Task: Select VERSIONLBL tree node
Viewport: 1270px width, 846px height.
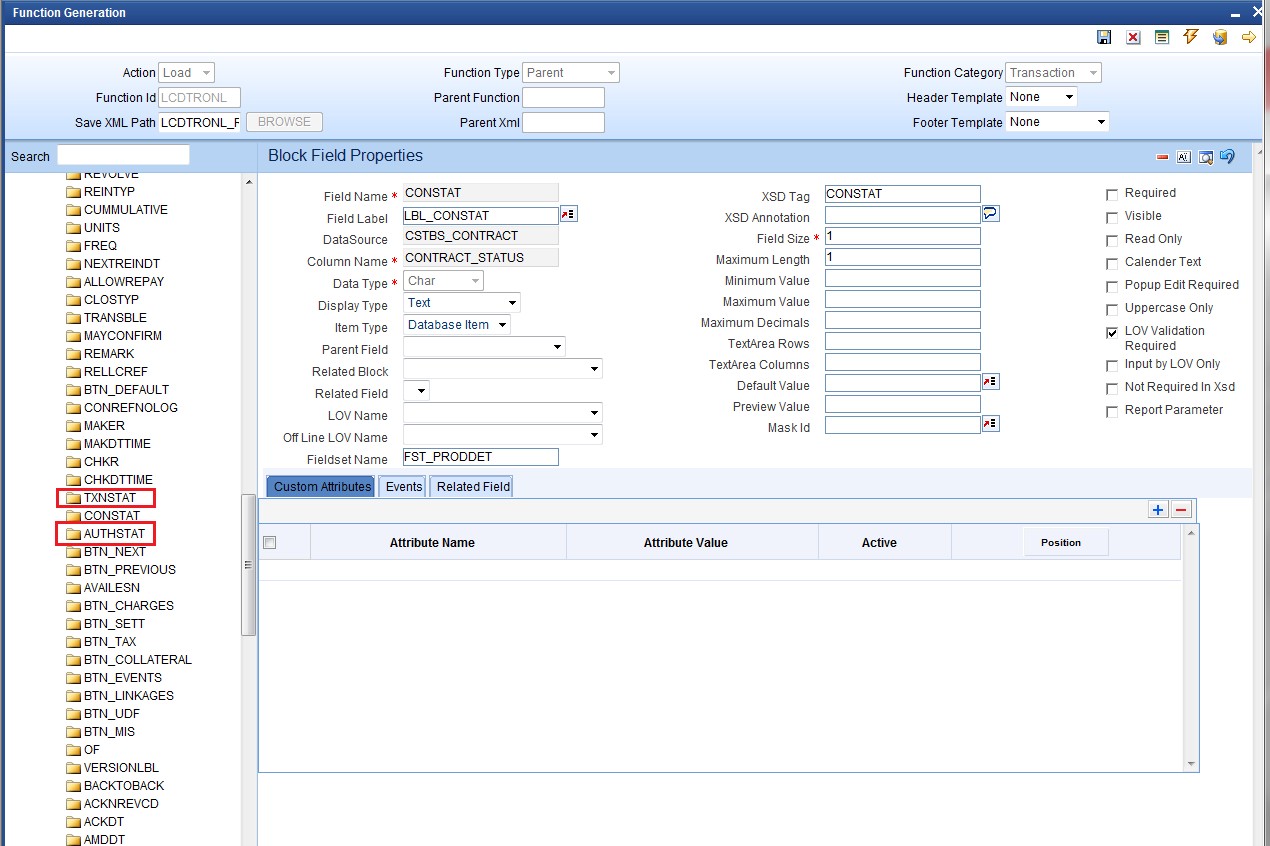Action: 121,768
